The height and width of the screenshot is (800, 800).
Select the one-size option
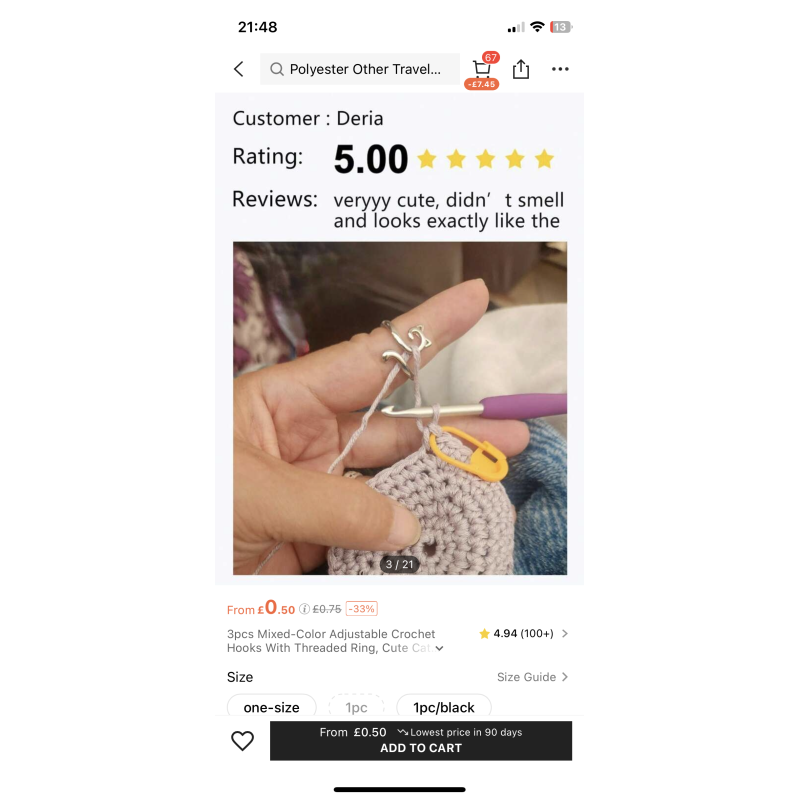tap(271, 707)
